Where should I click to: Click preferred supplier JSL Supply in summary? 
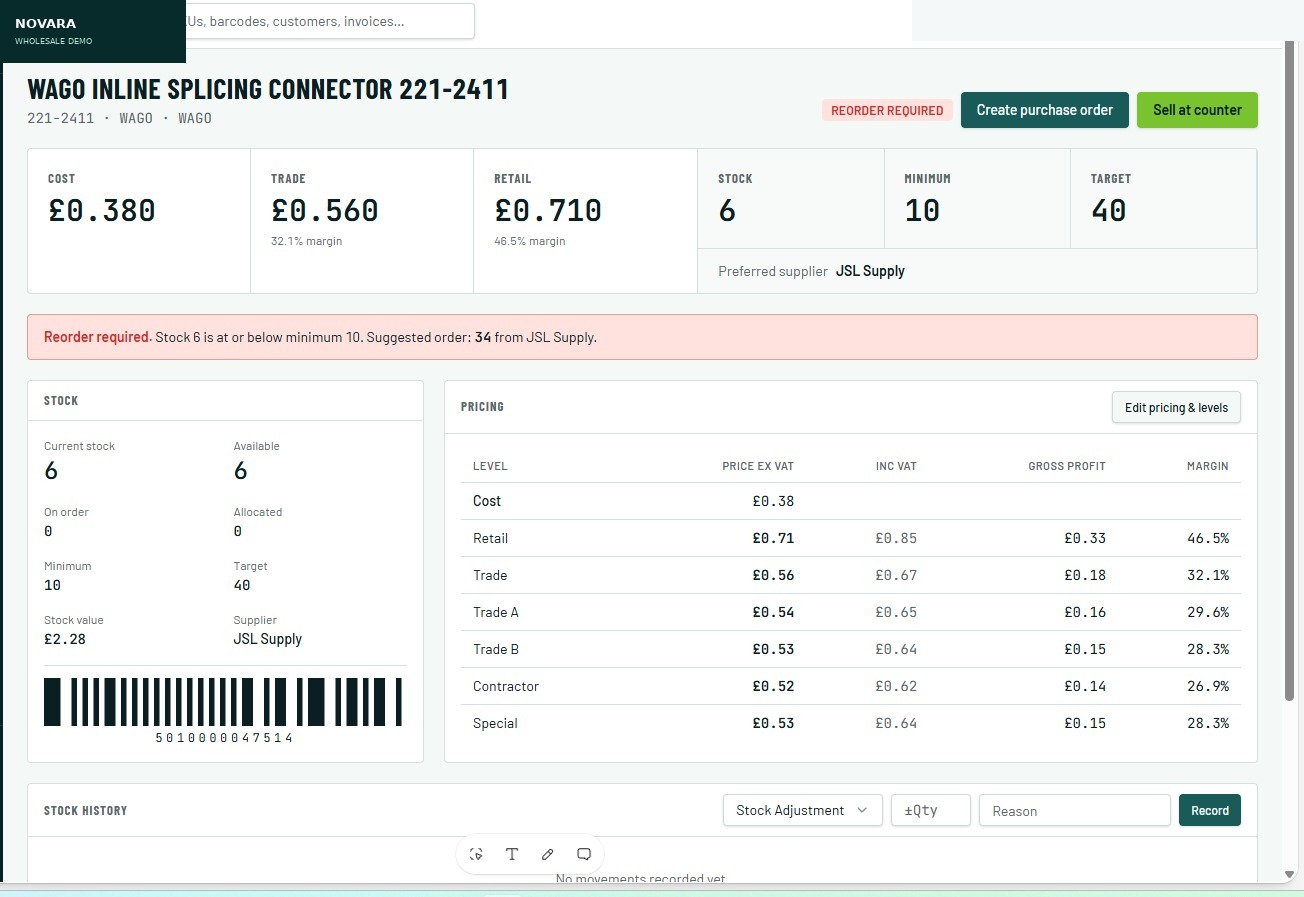pos(870,271)
